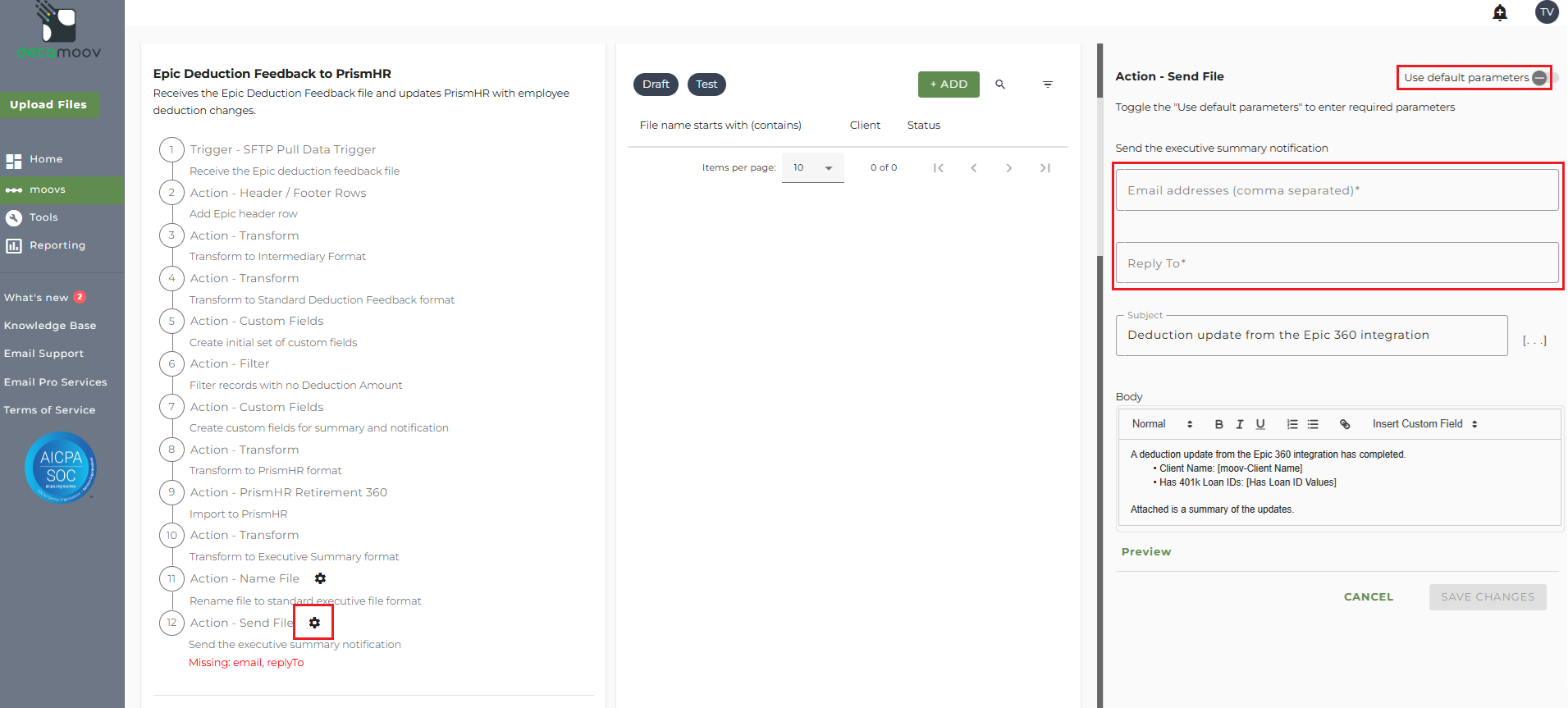The width and height of the screenshot is (1568, 708).
Task: Open the Normal text style dropdown
Action: point(1162,424)
